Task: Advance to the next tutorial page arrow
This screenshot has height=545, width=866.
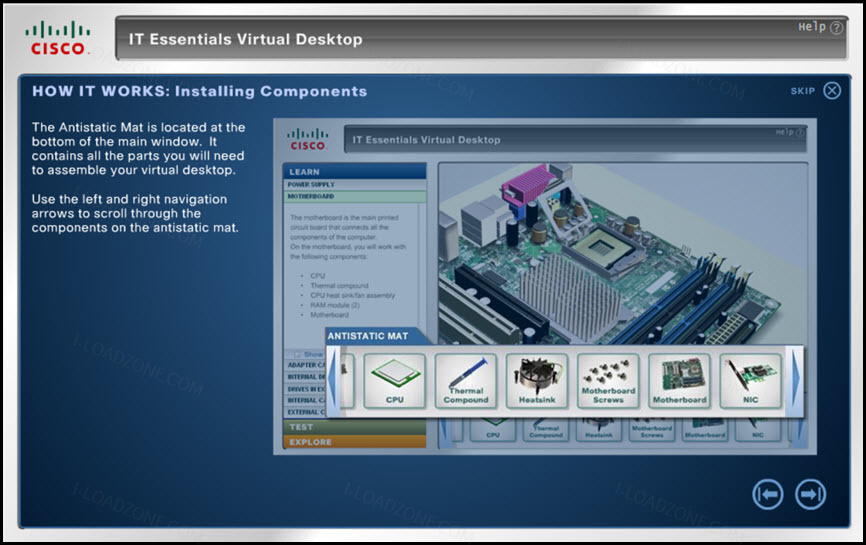Action: pyautogui.click(x=810, y=494)
